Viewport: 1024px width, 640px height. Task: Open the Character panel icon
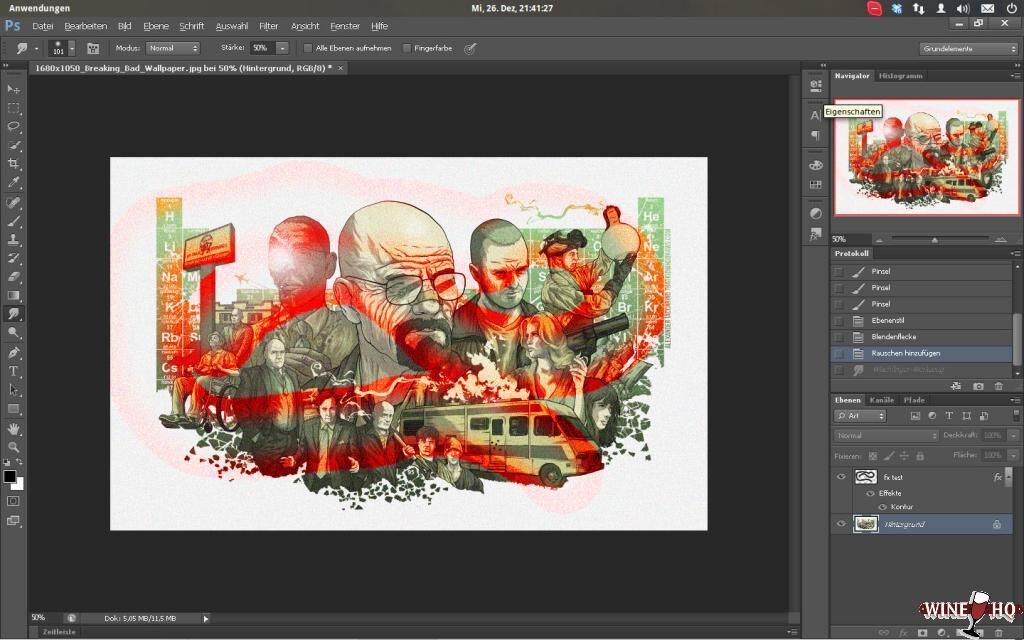coord(815,116)
